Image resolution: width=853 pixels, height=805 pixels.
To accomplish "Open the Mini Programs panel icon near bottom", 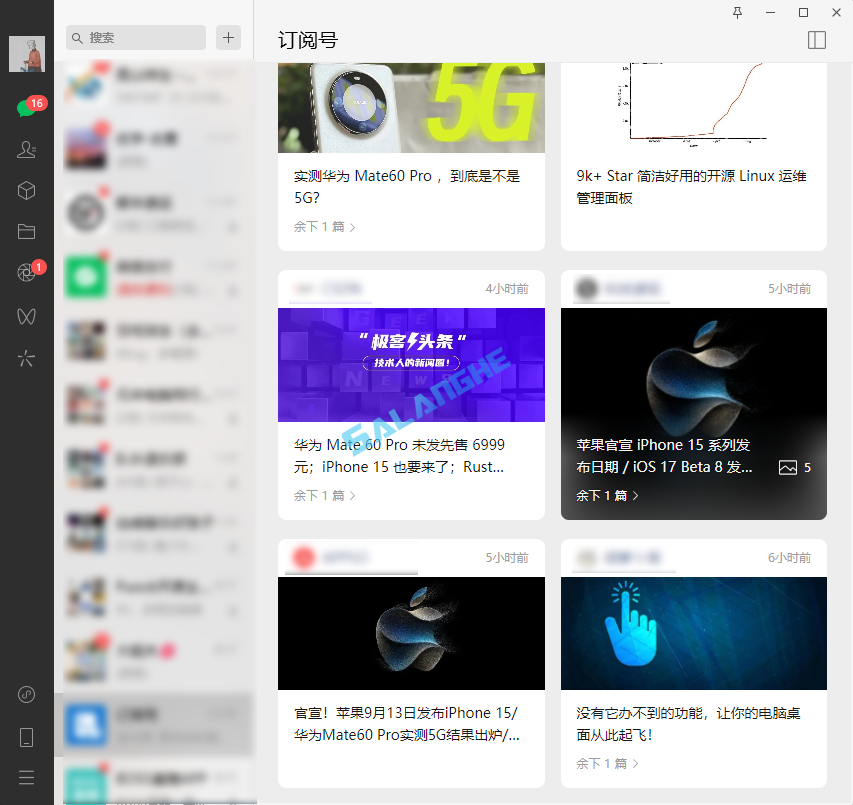I will coord(26,694).
